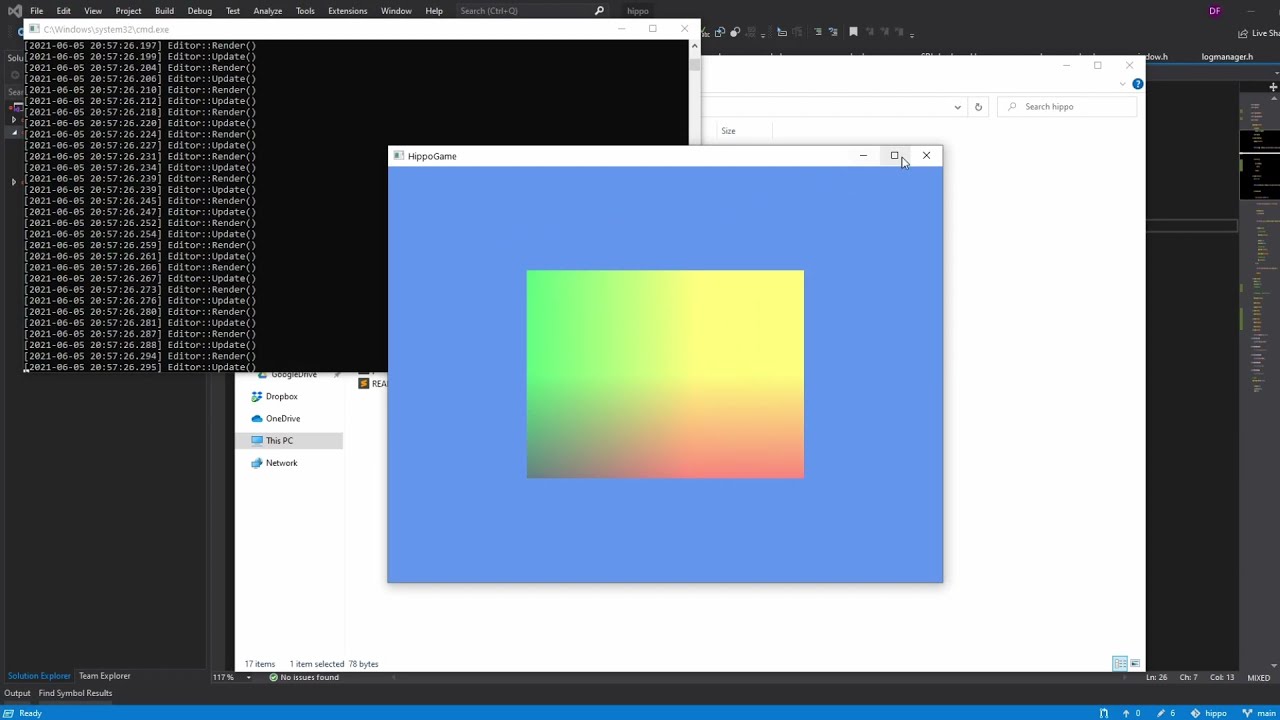This screenshot has height=720, width=1280.
Task: Click the MIXED line endings indicator
Action: [x=1258, y=678]
